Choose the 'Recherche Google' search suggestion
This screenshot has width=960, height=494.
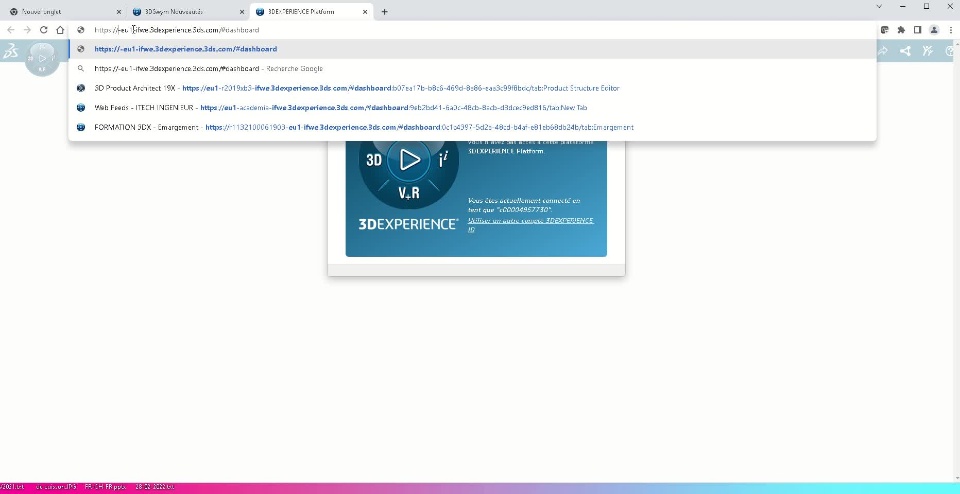point(472,69)
